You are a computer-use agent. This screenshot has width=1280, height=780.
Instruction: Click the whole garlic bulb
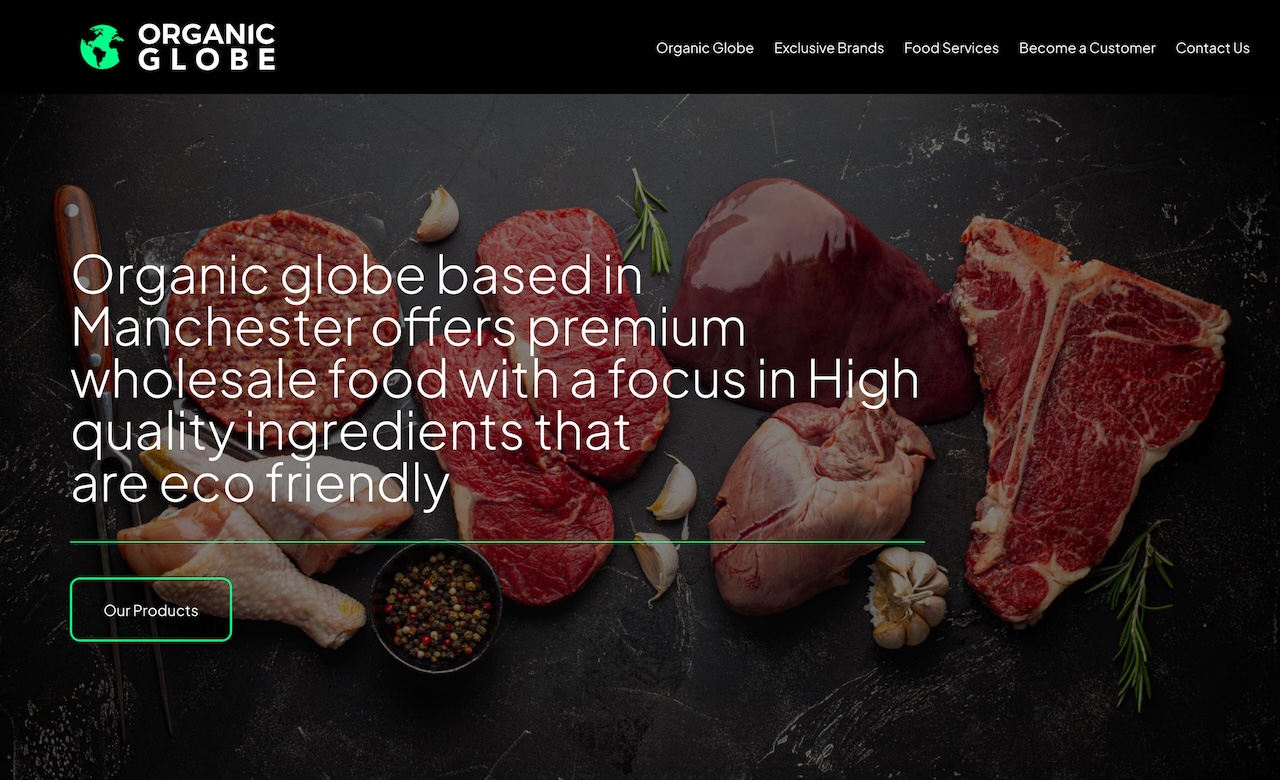906,597
